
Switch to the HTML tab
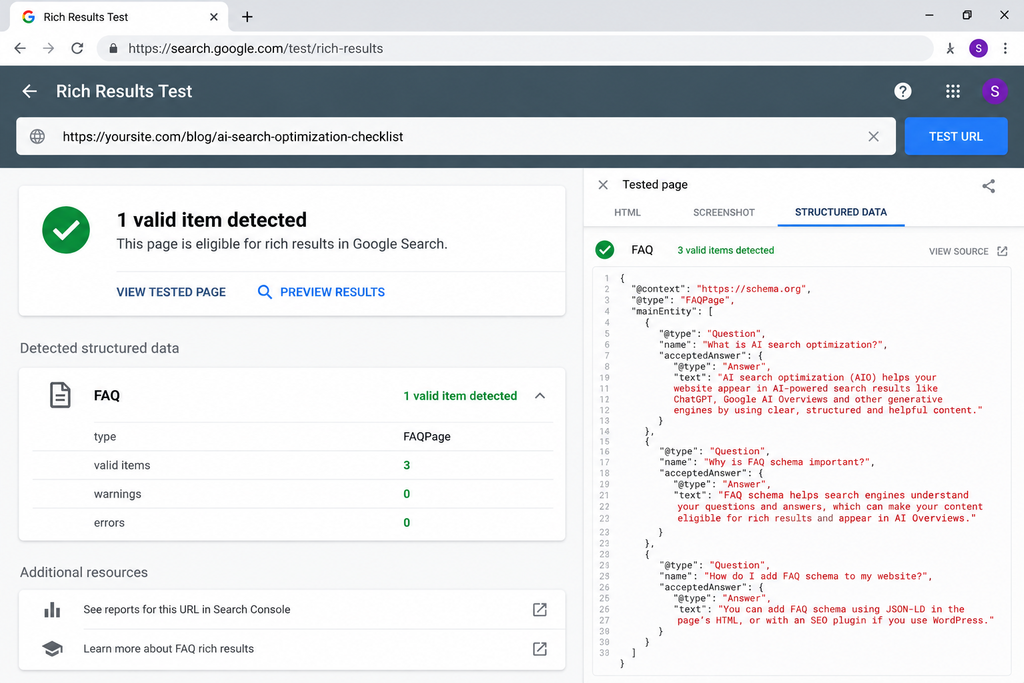628,212
